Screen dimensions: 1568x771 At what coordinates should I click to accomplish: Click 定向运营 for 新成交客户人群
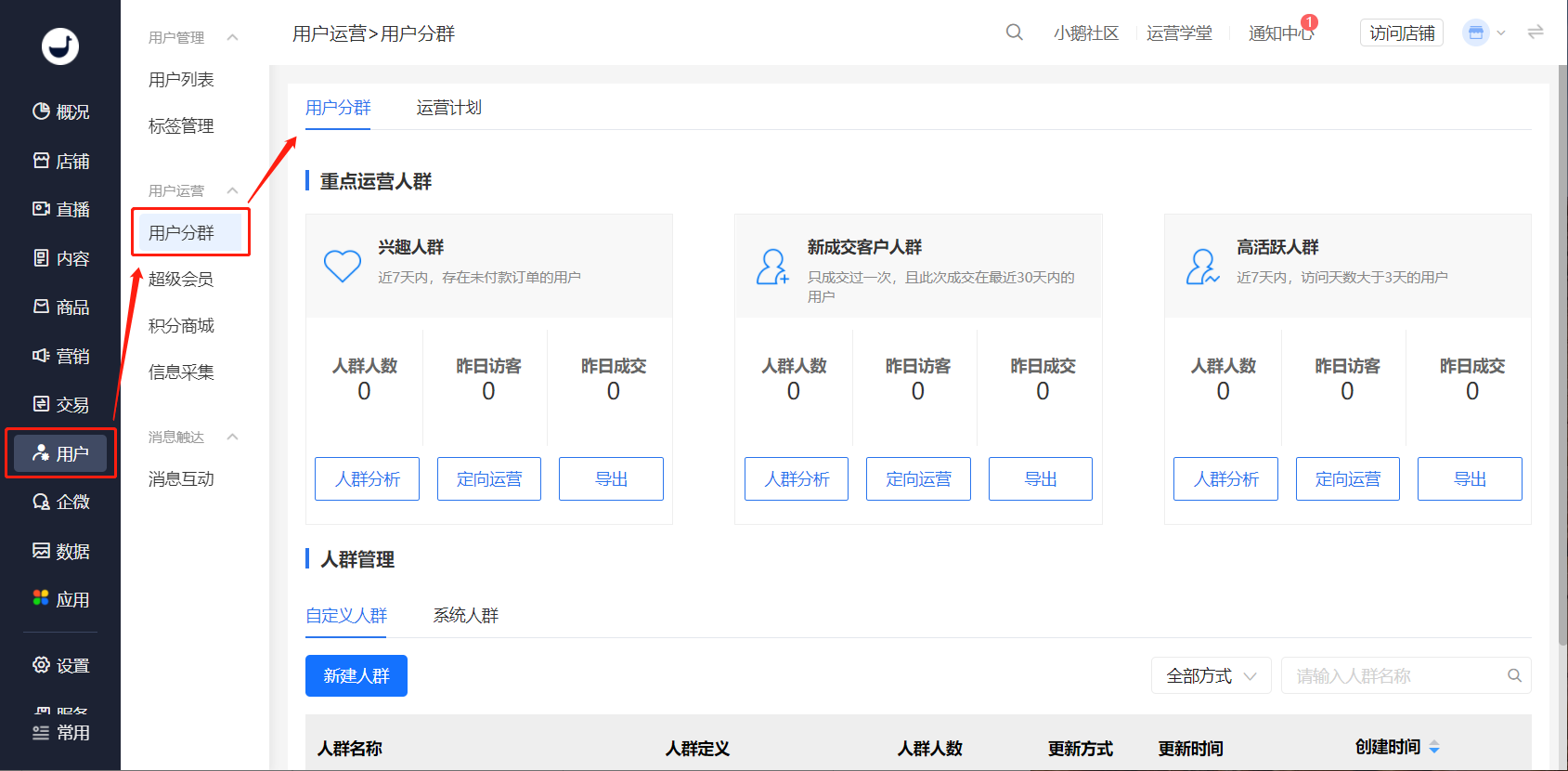tap(918, 478)
